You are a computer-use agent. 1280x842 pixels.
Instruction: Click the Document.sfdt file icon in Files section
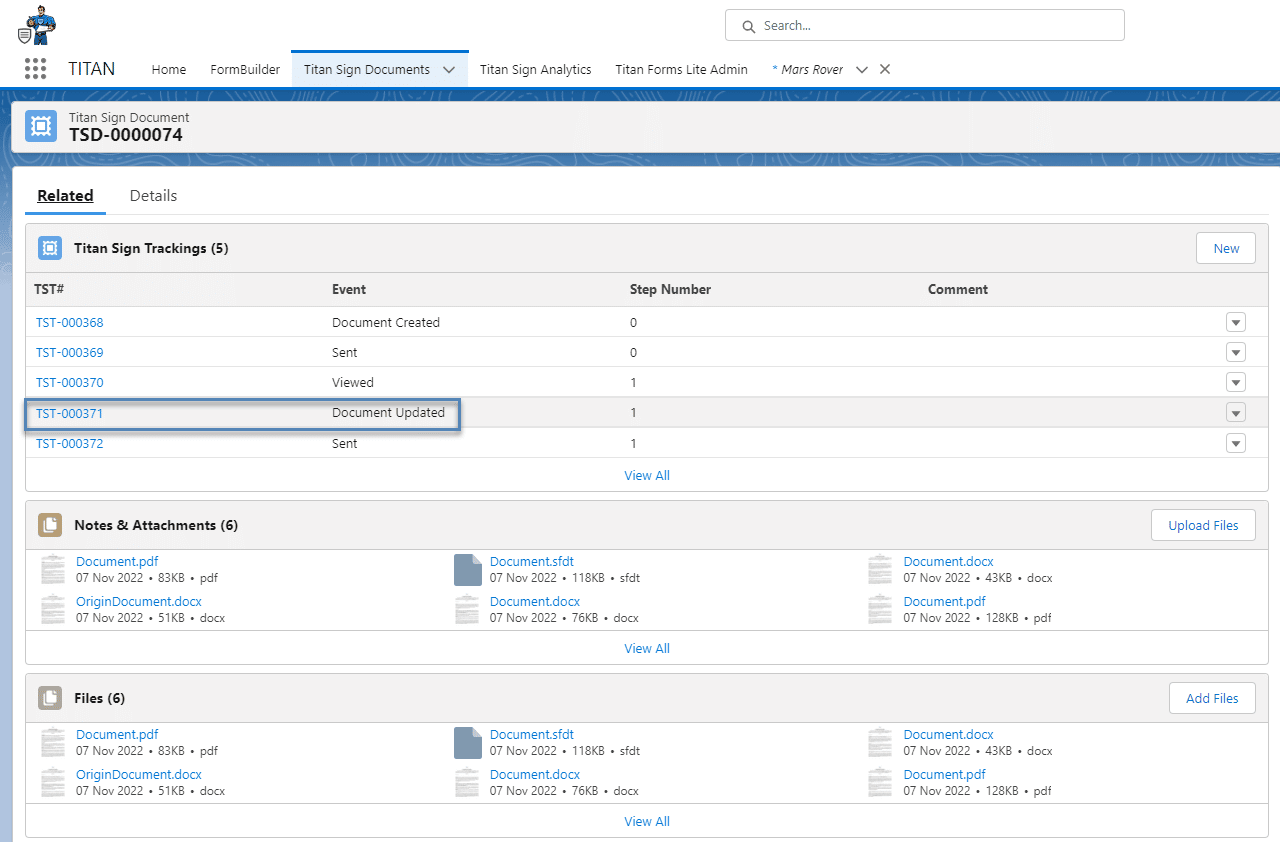468,743
